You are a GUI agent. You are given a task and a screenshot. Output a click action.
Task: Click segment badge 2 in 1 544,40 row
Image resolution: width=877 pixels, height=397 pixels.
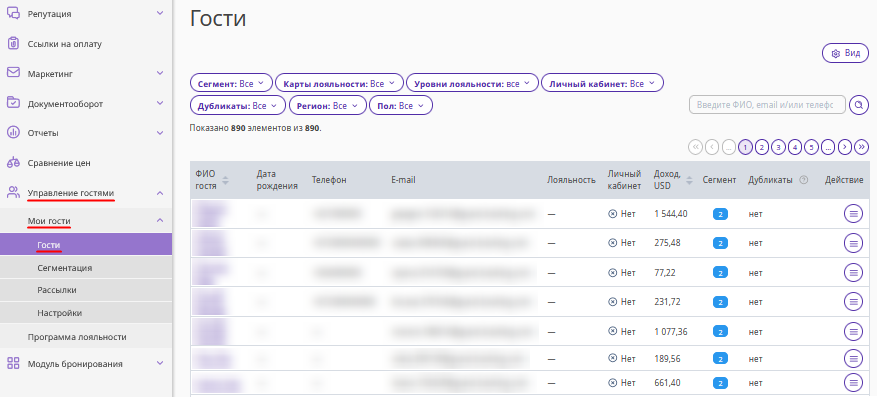tap(720, 214)
